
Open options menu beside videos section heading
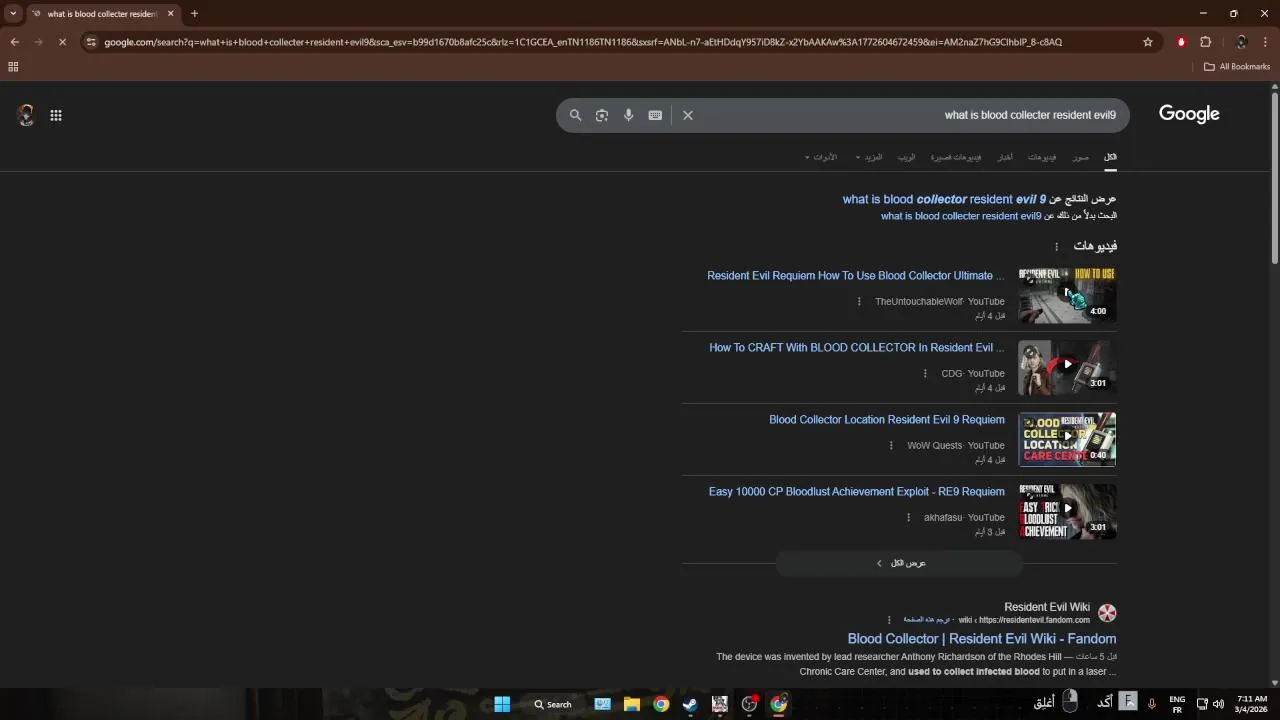tap(1056, 247)
